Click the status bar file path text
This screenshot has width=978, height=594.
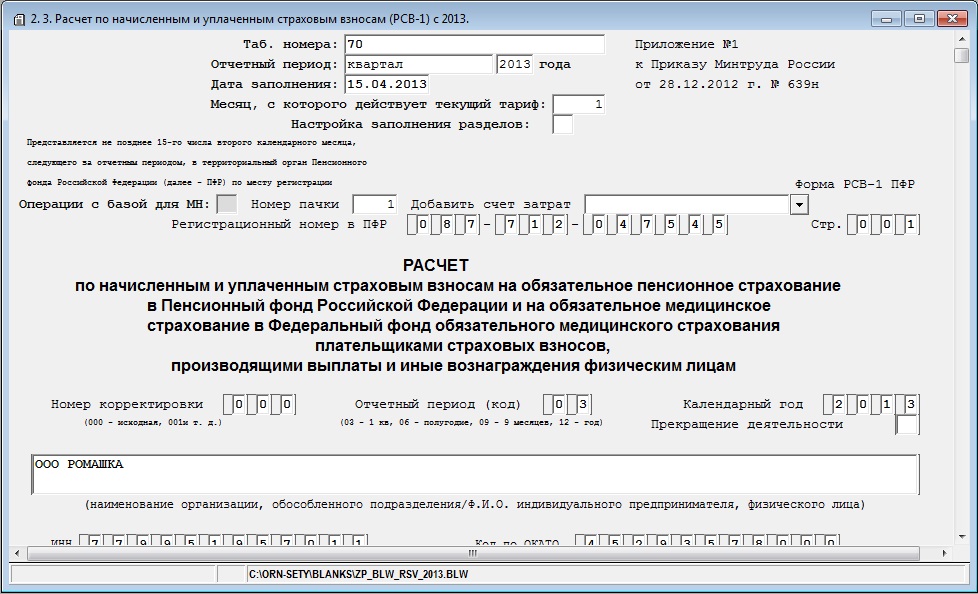[x=358, y=574]
